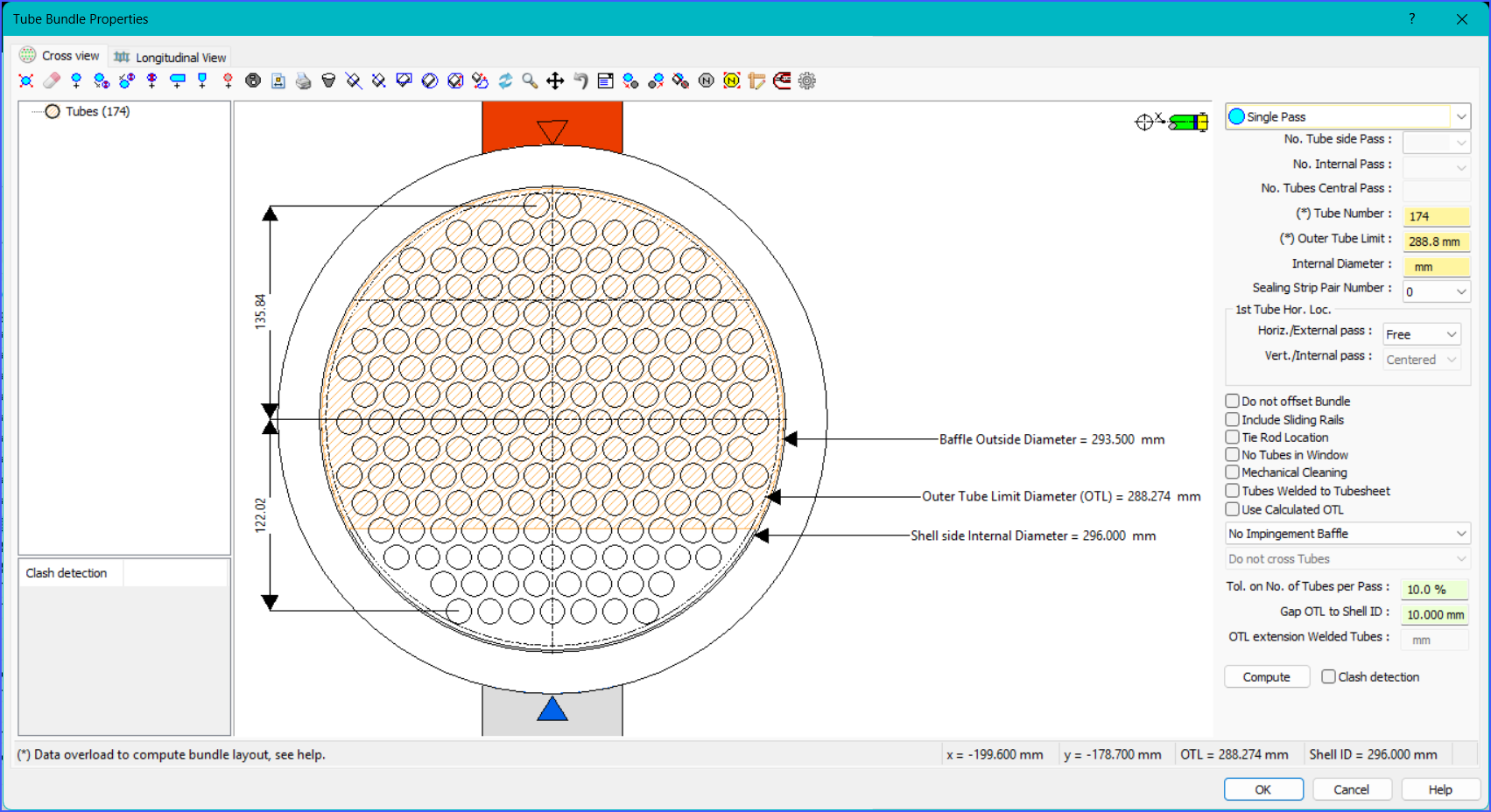This screenshot has width=1491, height=812.
Task: Click the printer icon in toolbar
Action: [303, 80]
